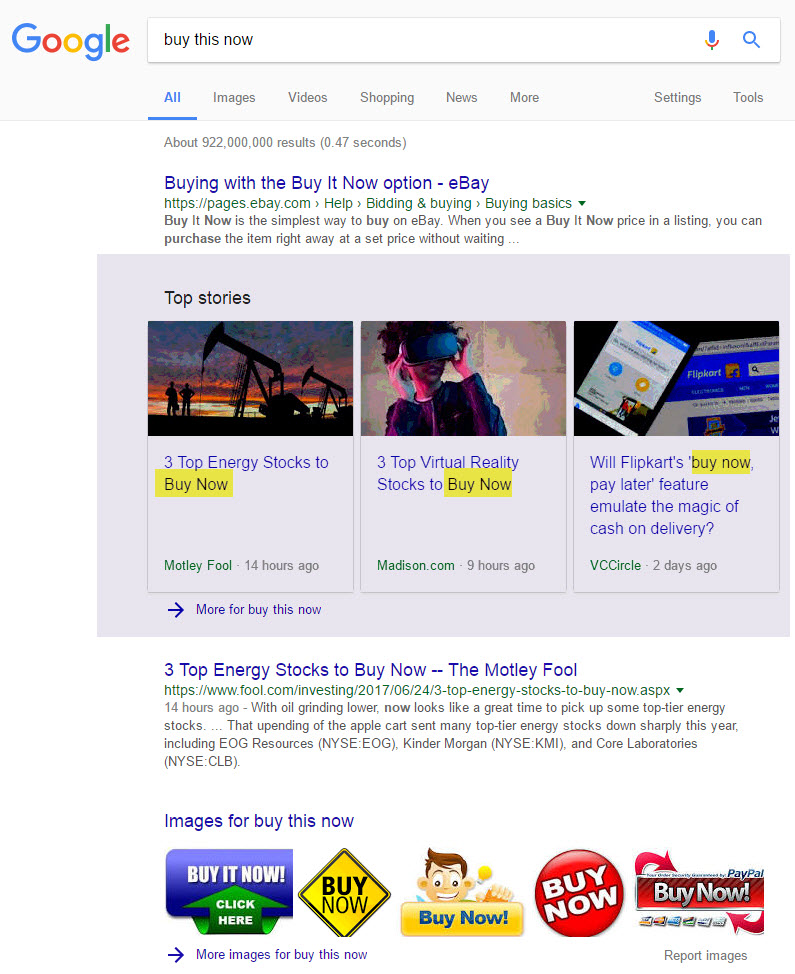Expand the More search categories menu
This screenshot has height=974, width=795.
click(524, 98)
